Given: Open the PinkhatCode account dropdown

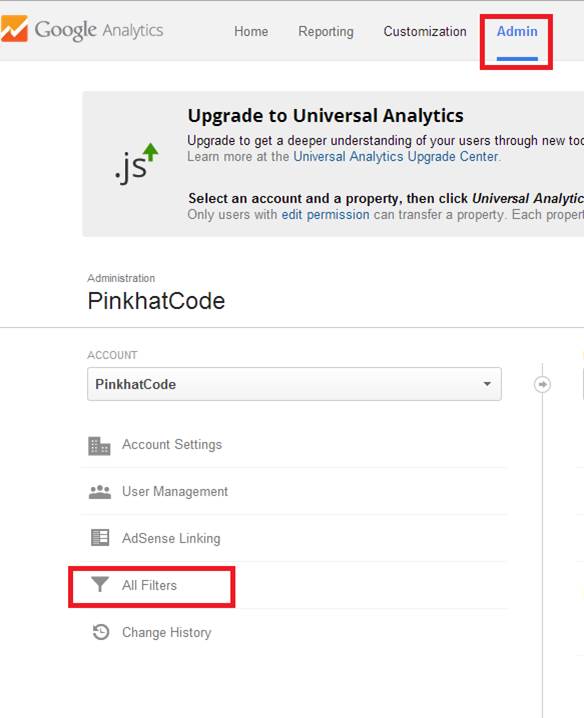Looking at the screenshot, I should click(x=294, y=384).
